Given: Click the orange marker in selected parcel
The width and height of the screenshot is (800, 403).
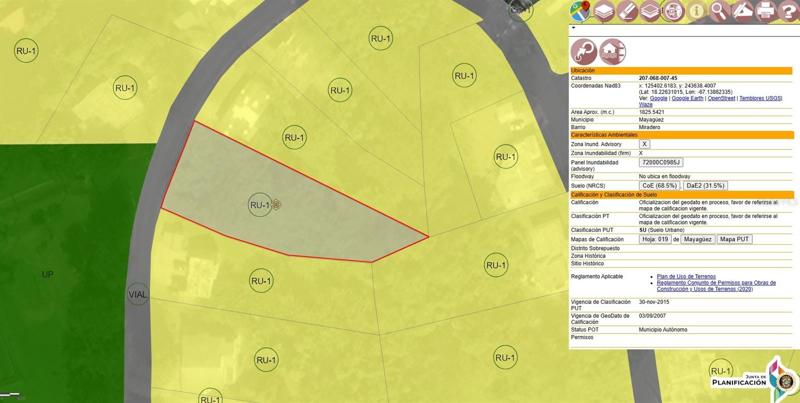Looking at the screenshot, I should coord(276,205).
